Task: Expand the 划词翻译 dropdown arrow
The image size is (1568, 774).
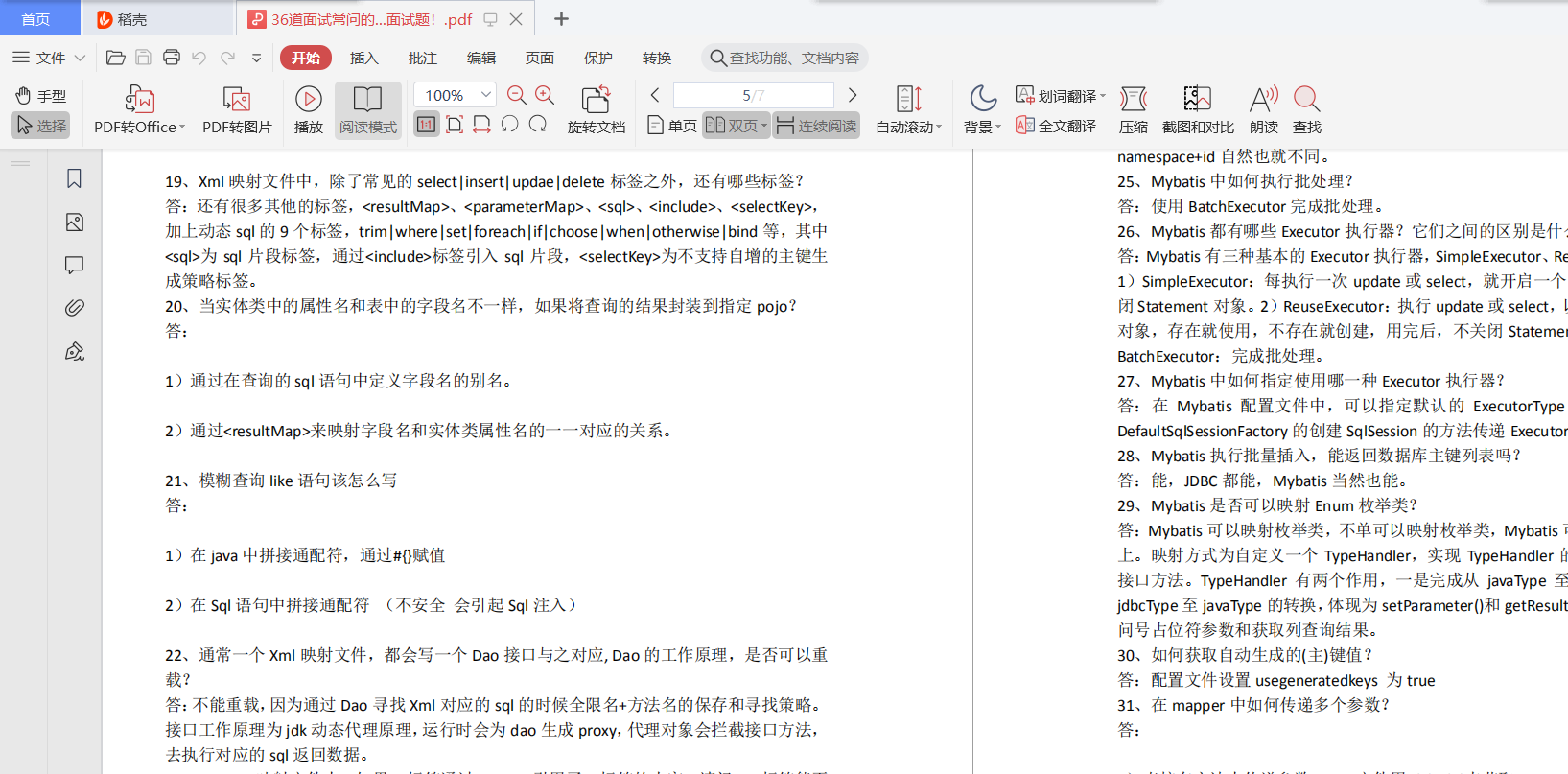Action: (1103, 96)
